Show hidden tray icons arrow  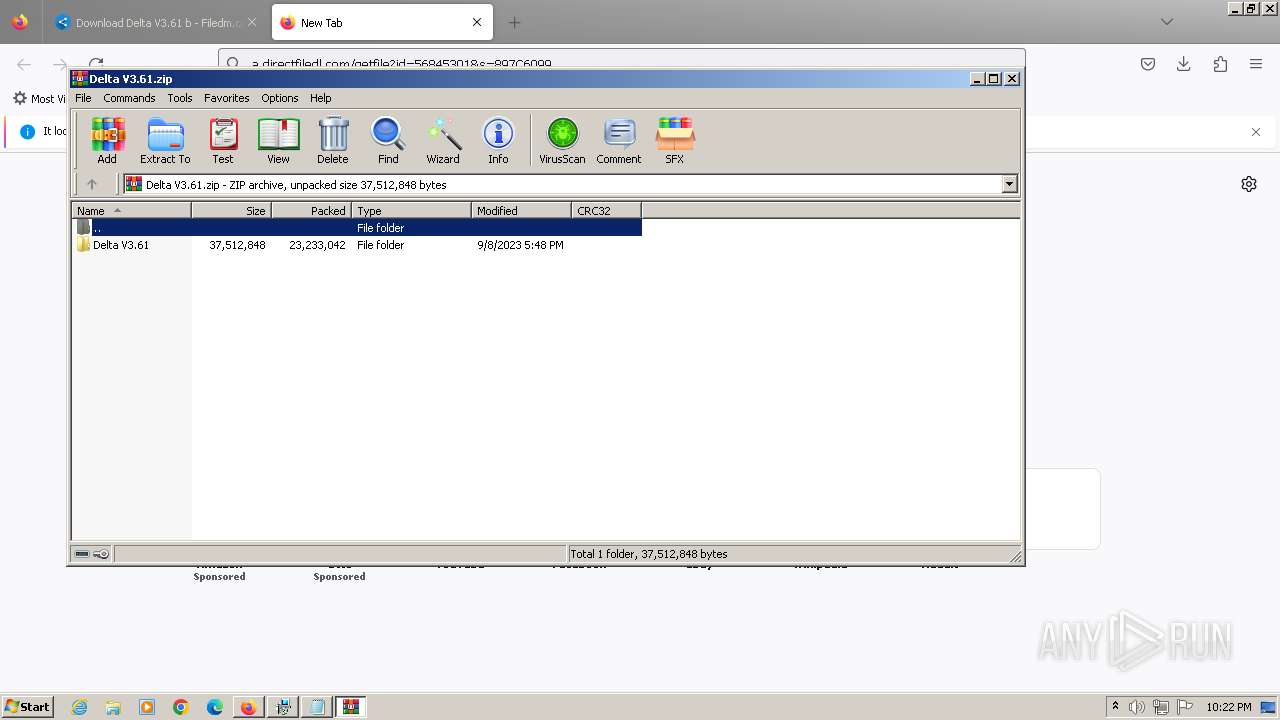pyautogui.click(x=1115, y=706)
